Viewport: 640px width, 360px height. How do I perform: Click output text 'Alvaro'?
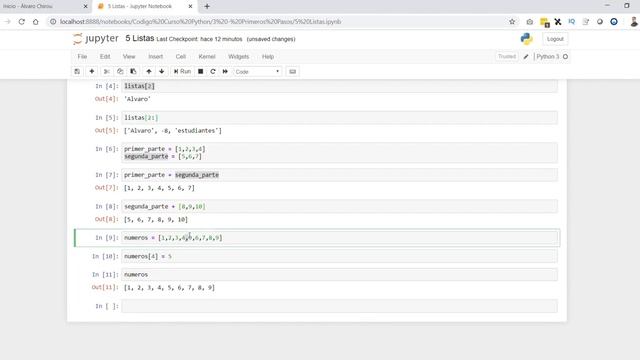(x=138, y=99)
